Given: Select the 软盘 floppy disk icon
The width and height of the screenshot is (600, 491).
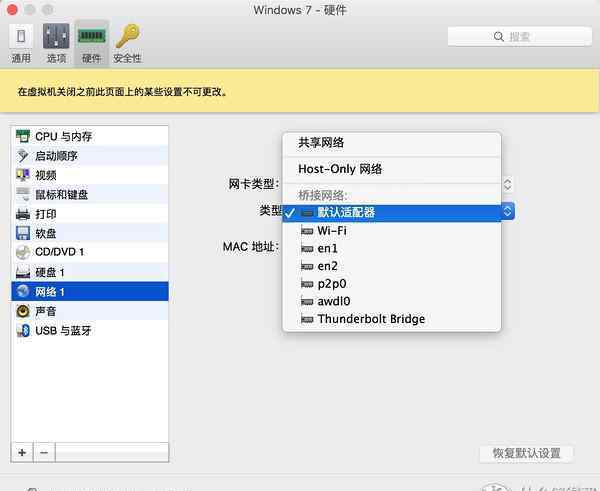Looking at the screenshot, I should [x=23, y=233].
